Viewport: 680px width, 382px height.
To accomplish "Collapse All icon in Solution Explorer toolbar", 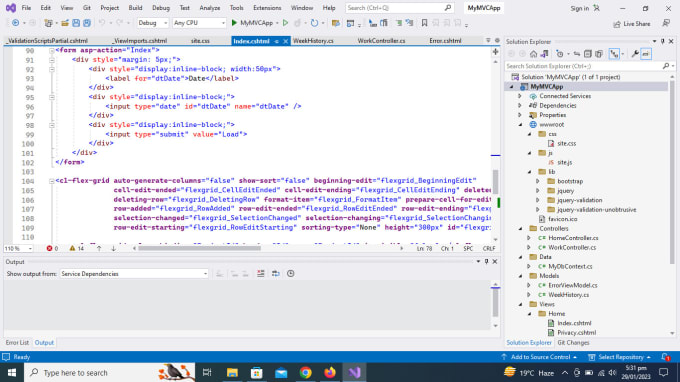I will coord(588,54).
